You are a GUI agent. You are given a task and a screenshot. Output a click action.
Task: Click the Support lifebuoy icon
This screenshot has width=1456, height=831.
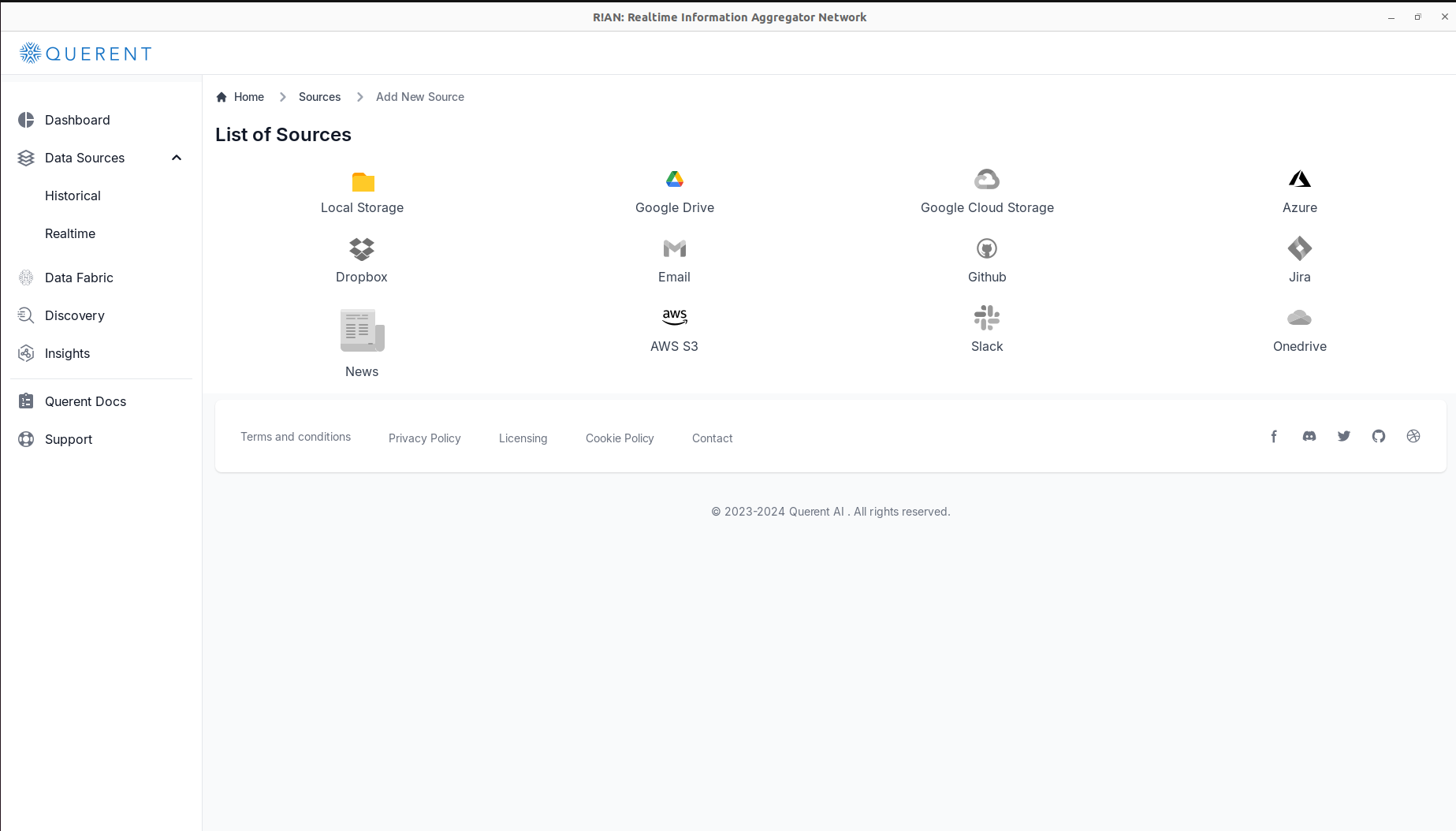(x=26, y=439)
